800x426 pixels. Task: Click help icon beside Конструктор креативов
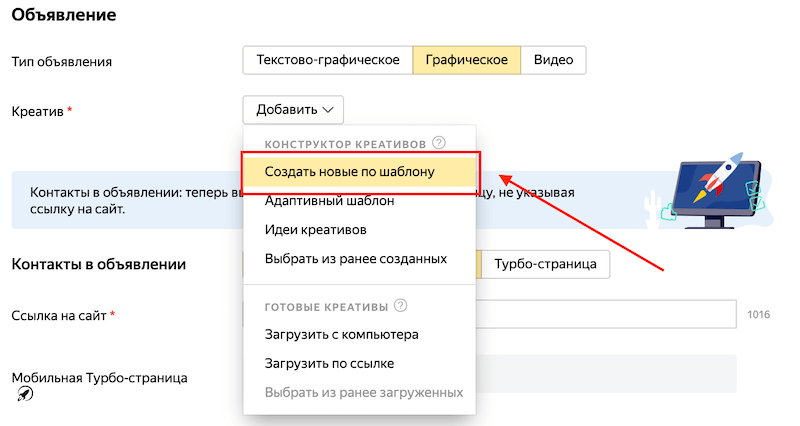(x=438, y=143)
